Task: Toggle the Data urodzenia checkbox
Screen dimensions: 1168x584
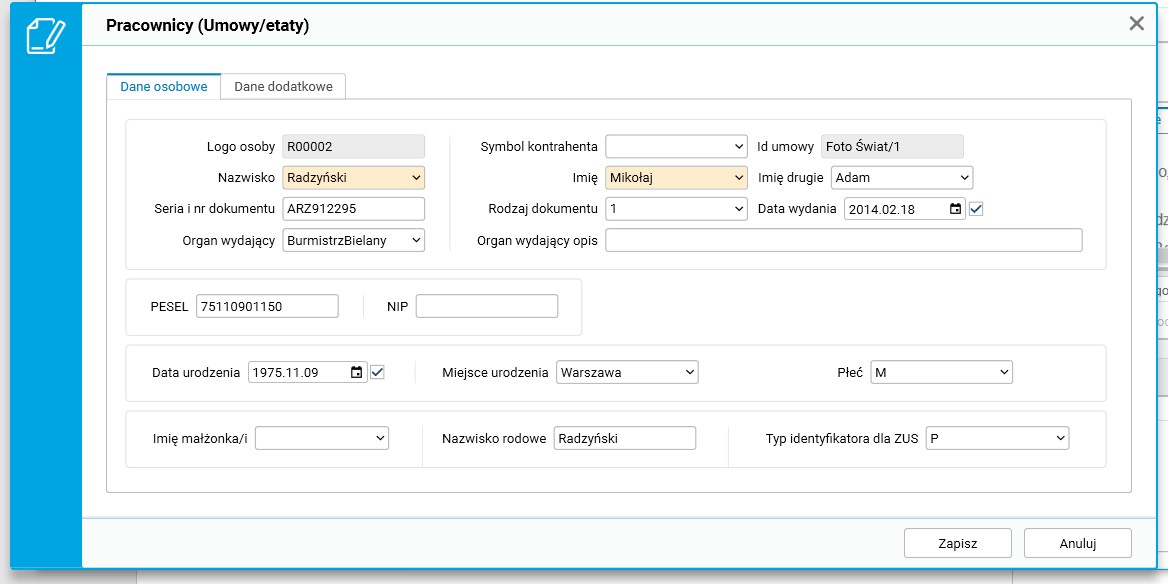Action: coord(377,373)
